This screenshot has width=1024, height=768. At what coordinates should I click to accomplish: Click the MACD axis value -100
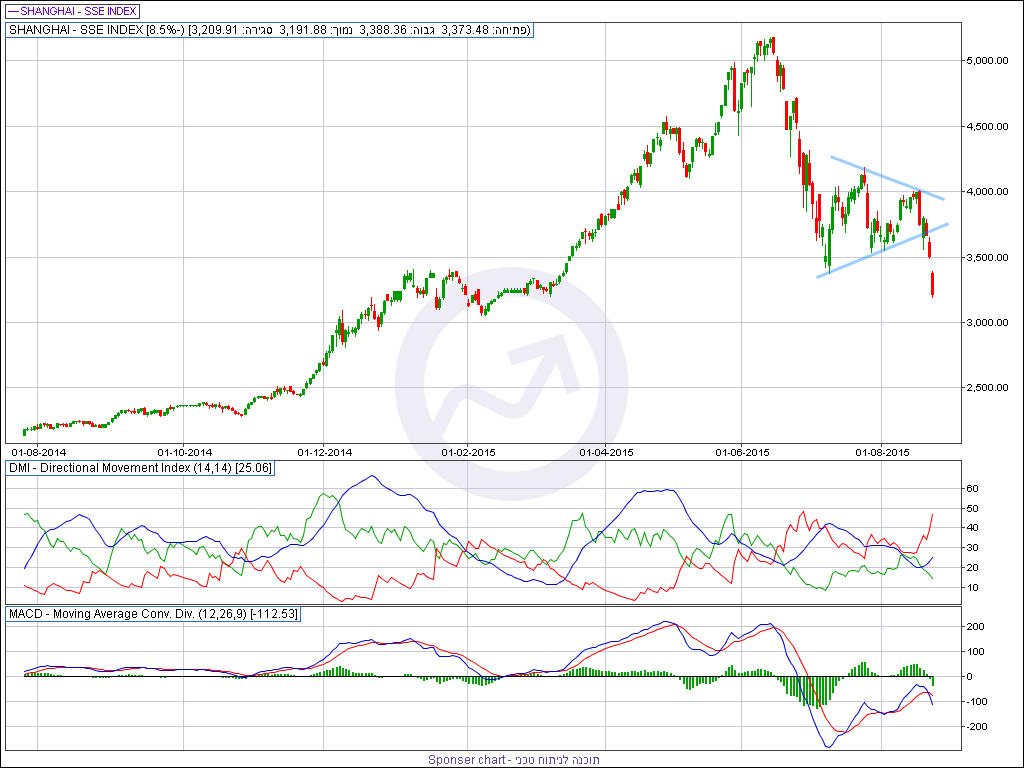pos(975,701)
